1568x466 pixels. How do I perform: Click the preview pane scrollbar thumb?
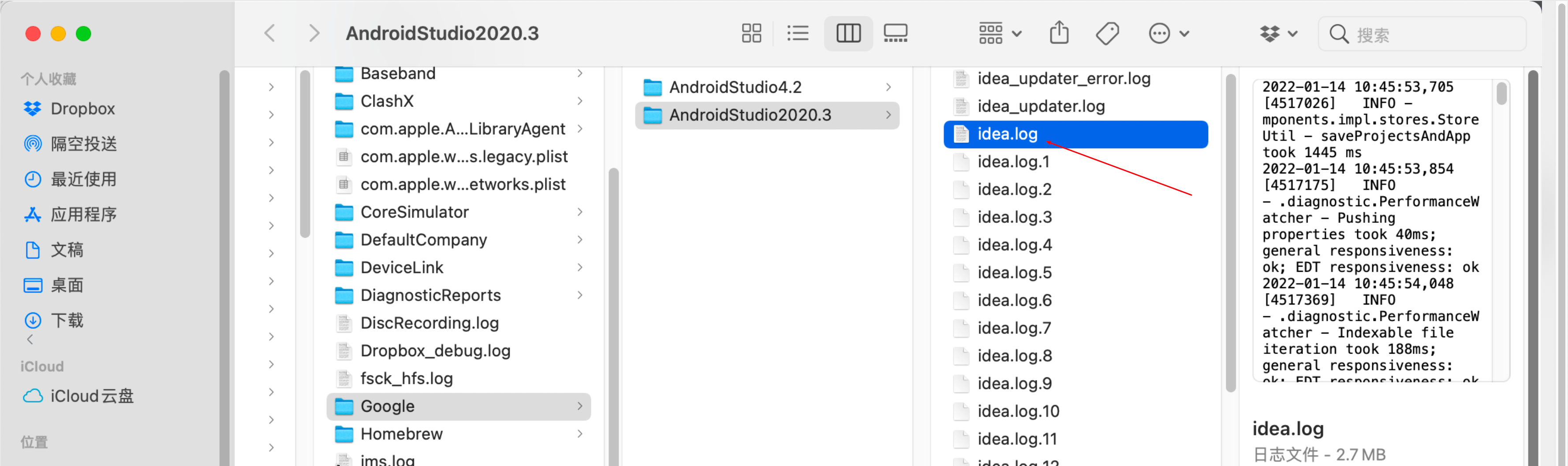[1502, 93]
